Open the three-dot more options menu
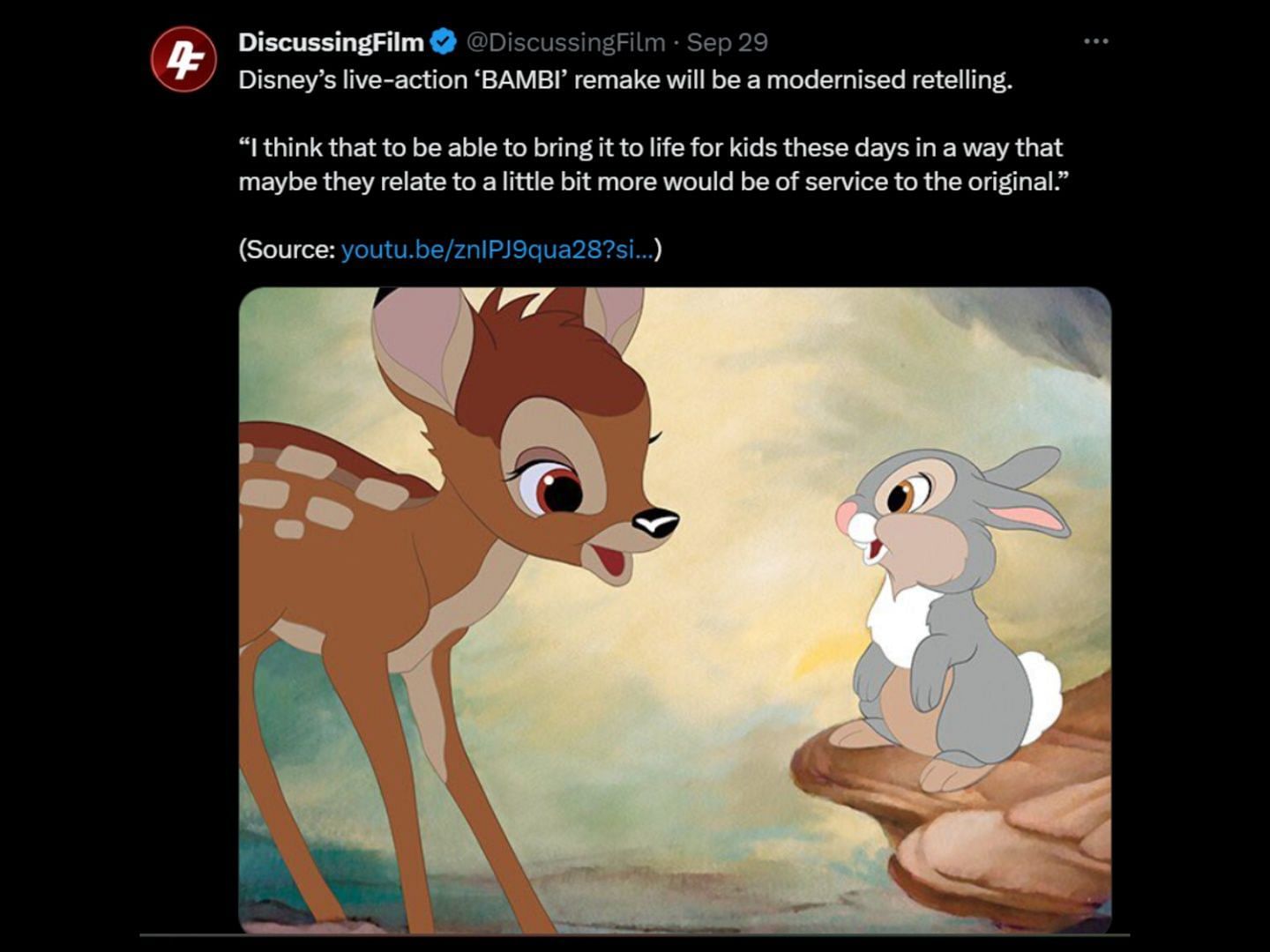Image resolution: width=1270 pixels, height=952 pixels. coord(1095,41)
